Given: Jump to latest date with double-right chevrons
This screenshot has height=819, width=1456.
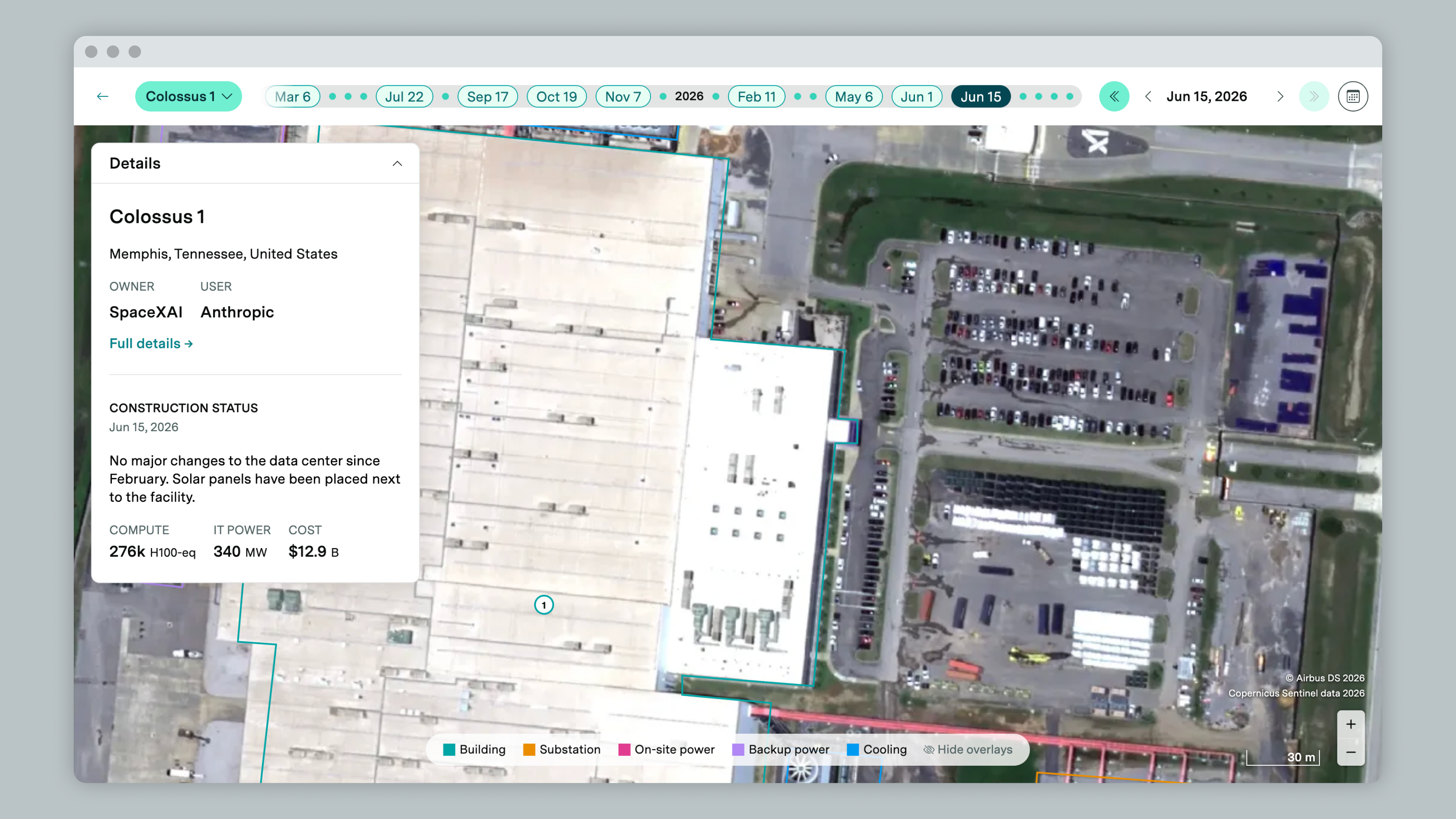Looking at the screenshot, I should click(x=1314, y=97).
